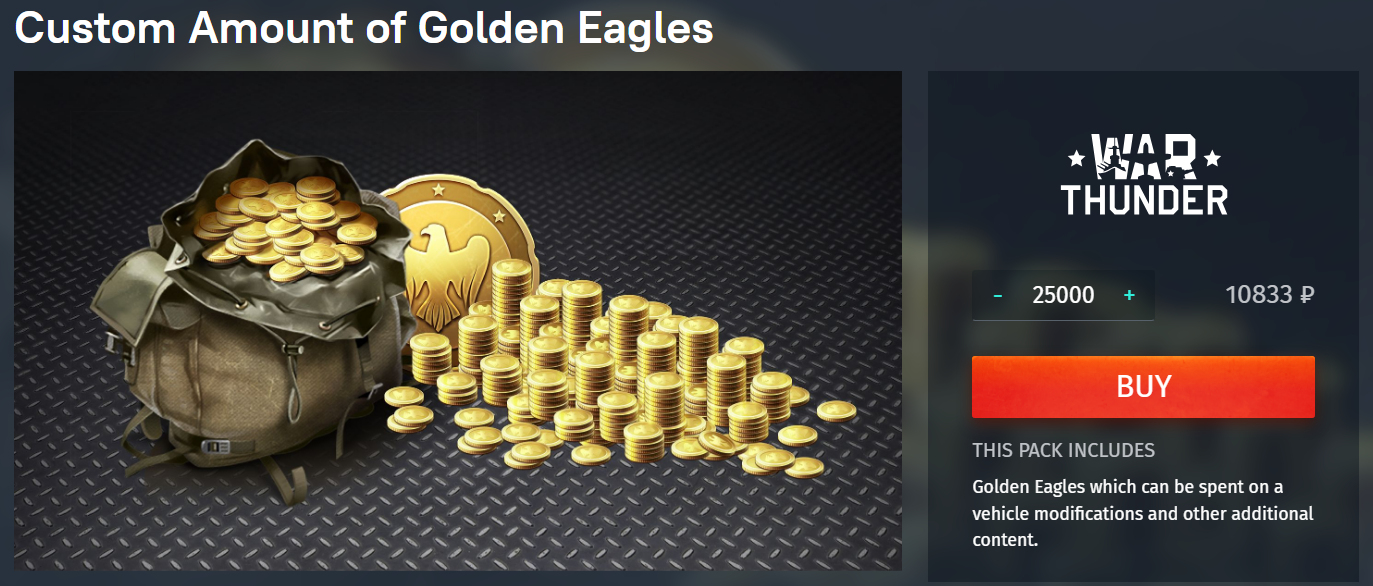Select the 'Custom Amount of Golden Eagles' title

364,28
